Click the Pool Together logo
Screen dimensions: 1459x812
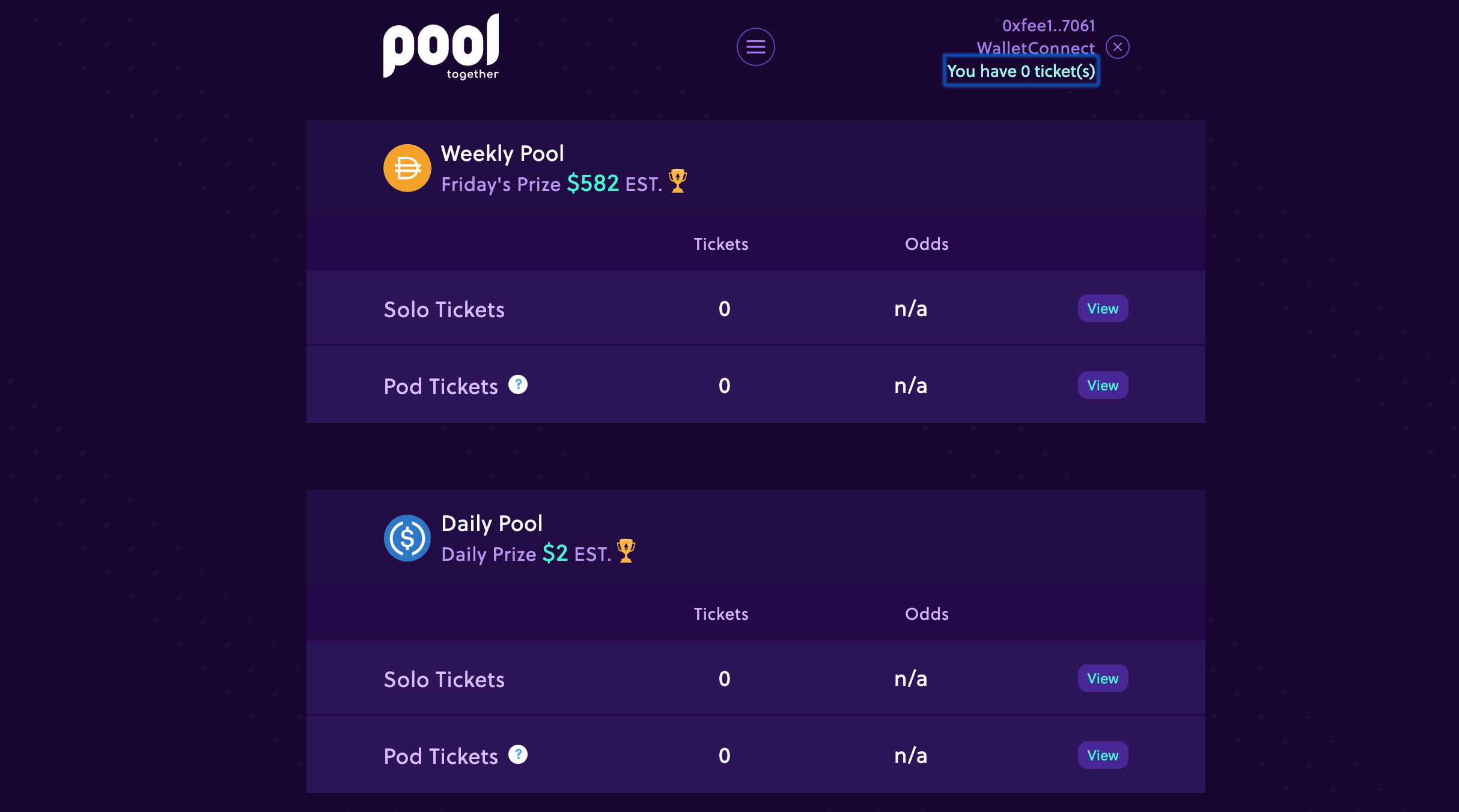point(442,47)
